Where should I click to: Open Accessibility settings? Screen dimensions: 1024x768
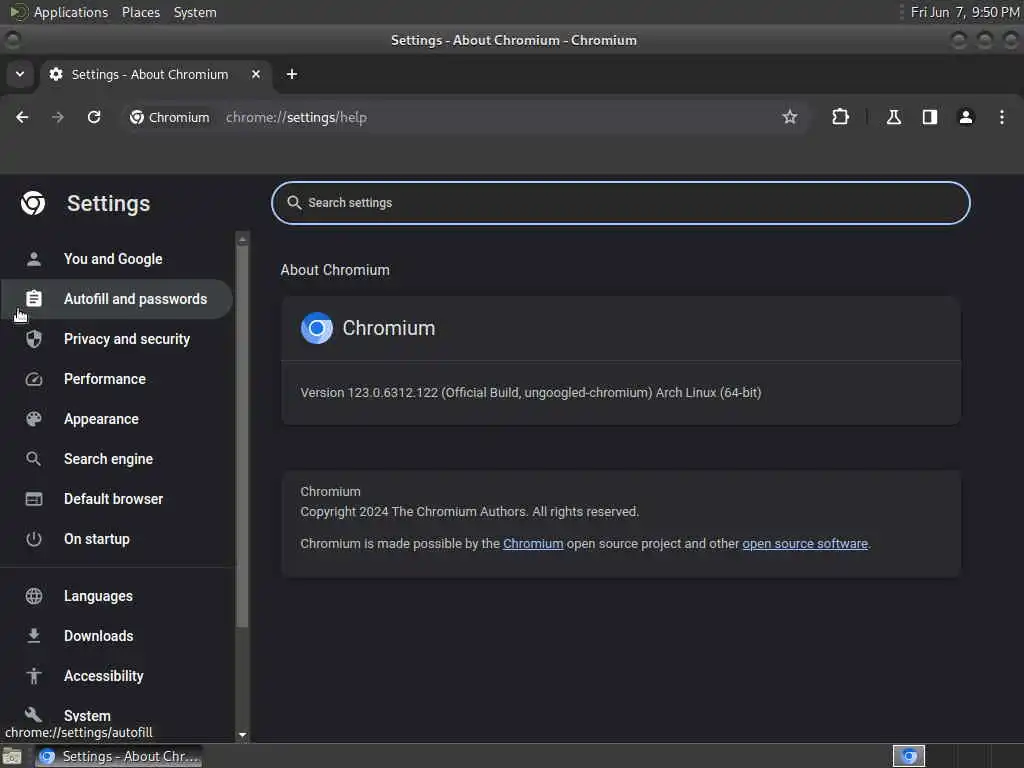[116, 676]
